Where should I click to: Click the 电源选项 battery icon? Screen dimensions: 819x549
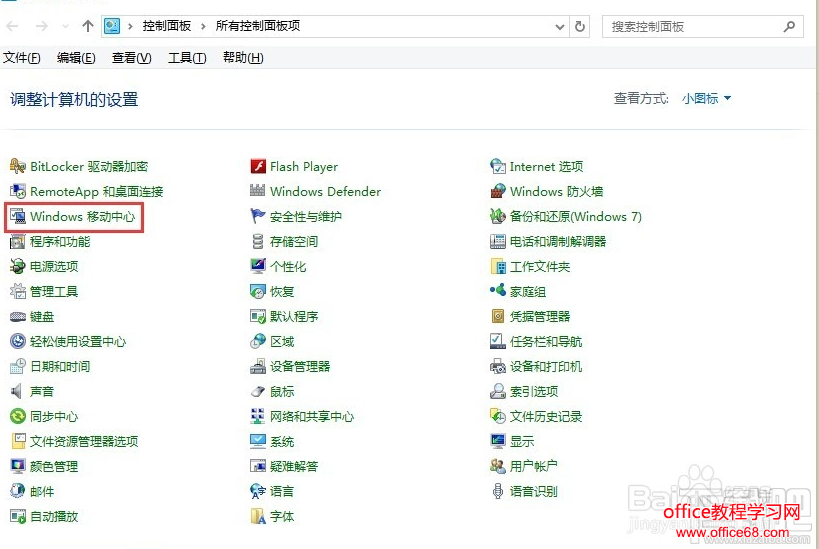[x=17, y=266]
